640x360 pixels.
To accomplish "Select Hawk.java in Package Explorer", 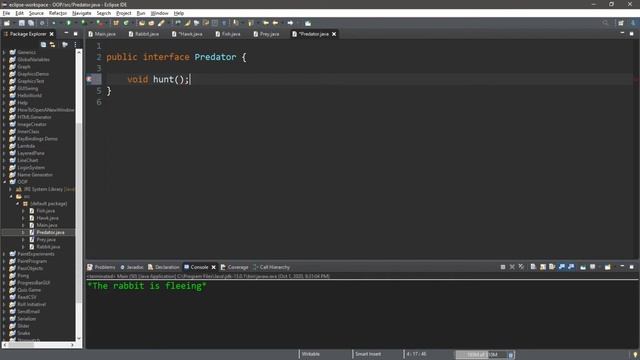I will [47, 218].
